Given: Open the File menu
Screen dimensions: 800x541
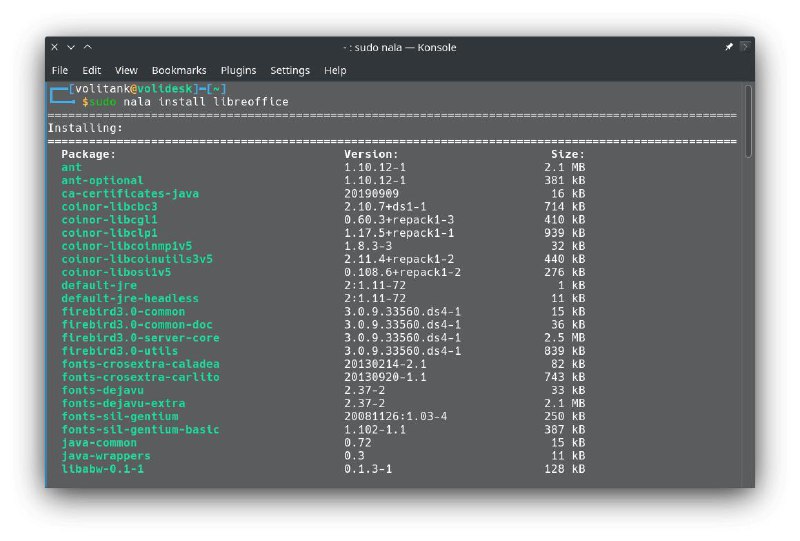Looking at the screenshot, I should (x=60, y=70).
